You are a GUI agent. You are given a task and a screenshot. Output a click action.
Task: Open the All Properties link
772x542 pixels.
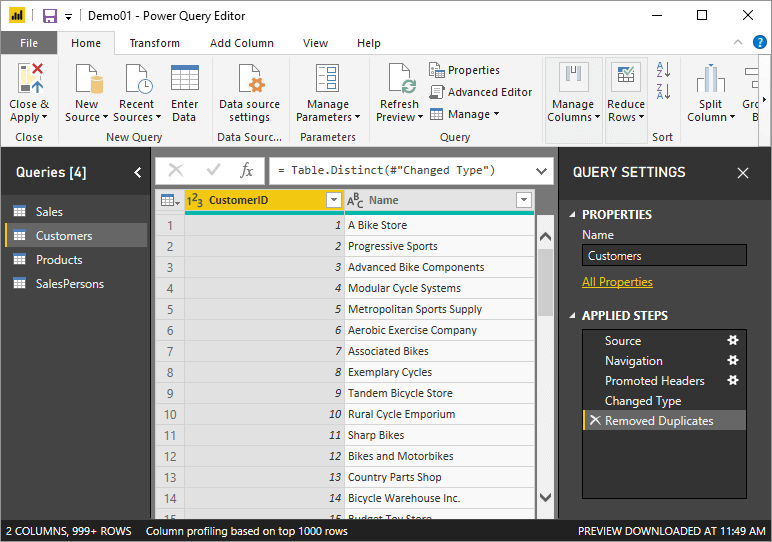point(617,282)
